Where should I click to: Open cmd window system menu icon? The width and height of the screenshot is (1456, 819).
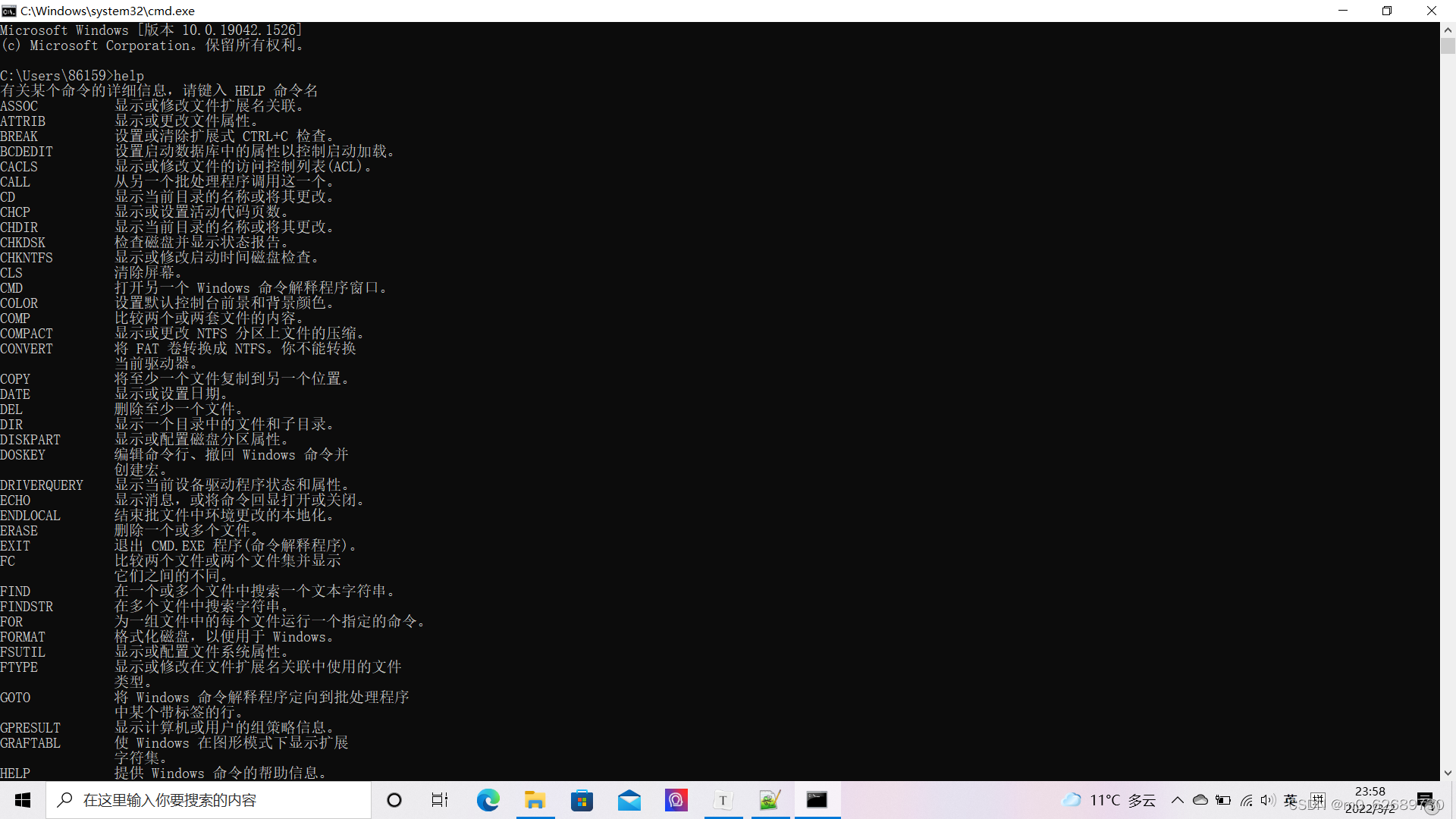pyautogui.click(x=9, y=11)
